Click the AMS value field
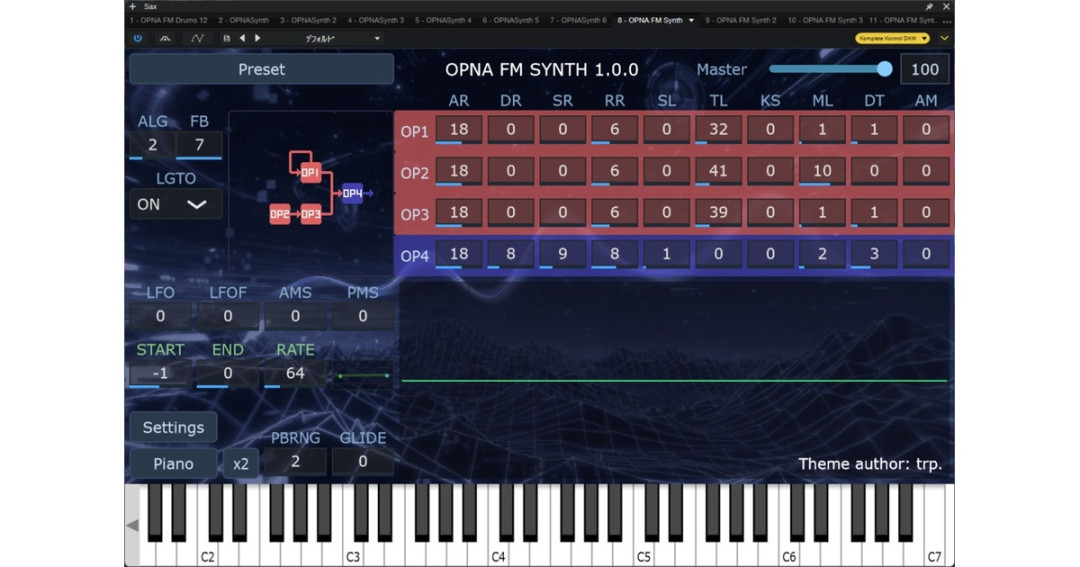Image resolution: width=1080 pixels, height=567 pixels. tap(295, 316)
